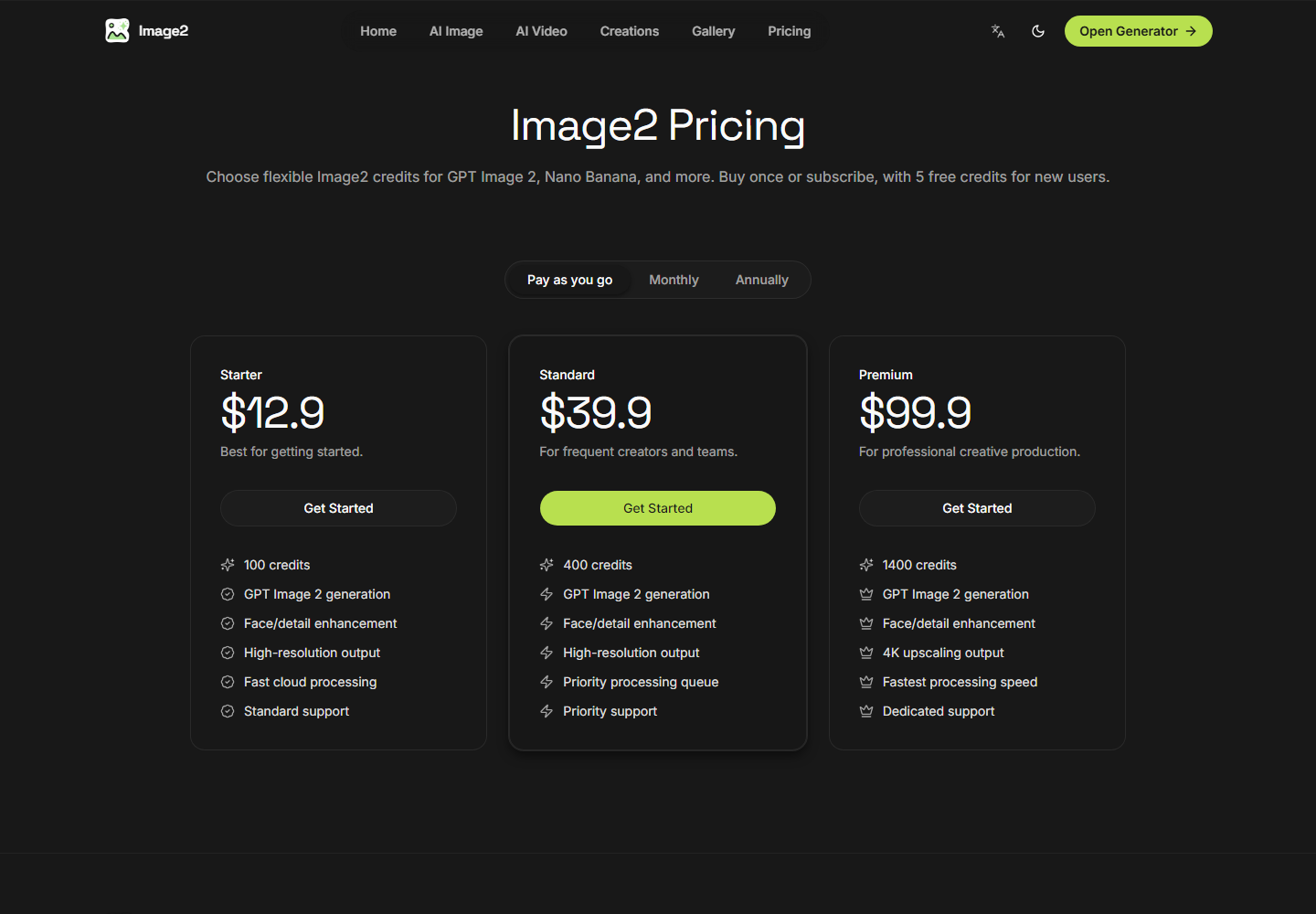Click sparkle icon beside 1400 credits
Screen dimensions: 1316x914
866,565
